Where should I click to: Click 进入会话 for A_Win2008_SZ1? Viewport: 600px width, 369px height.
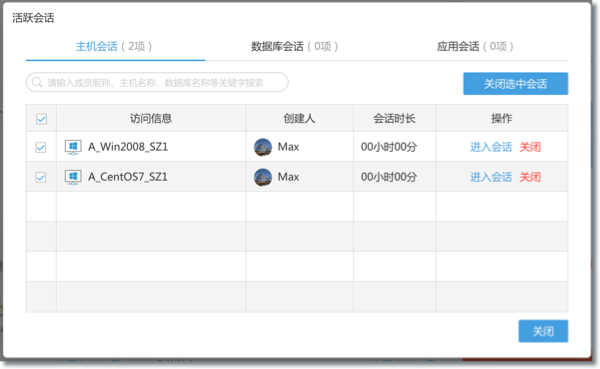491,147
